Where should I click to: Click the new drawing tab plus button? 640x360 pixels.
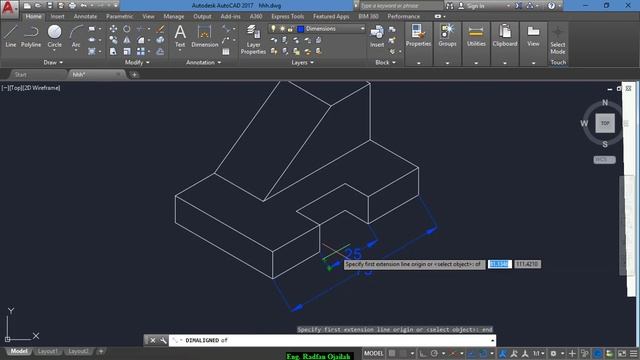[134, 75]
